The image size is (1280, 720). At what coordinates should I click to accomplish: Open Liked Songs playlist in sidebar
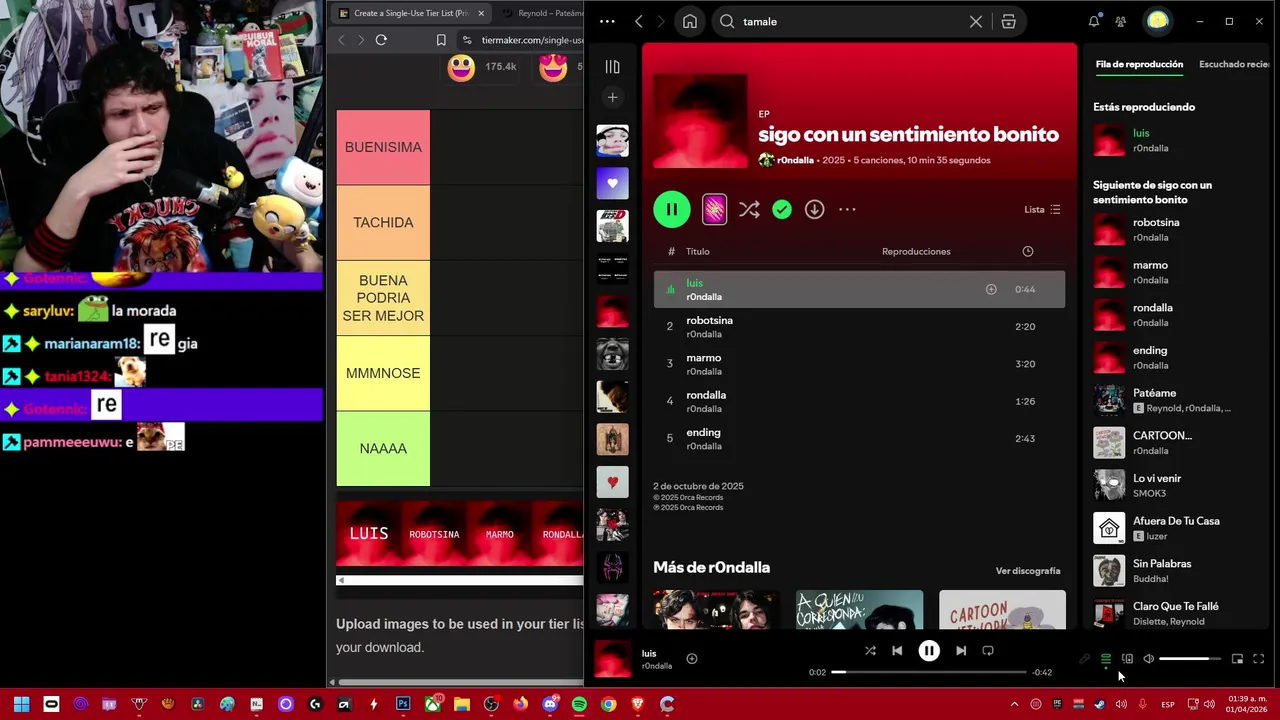613,183
